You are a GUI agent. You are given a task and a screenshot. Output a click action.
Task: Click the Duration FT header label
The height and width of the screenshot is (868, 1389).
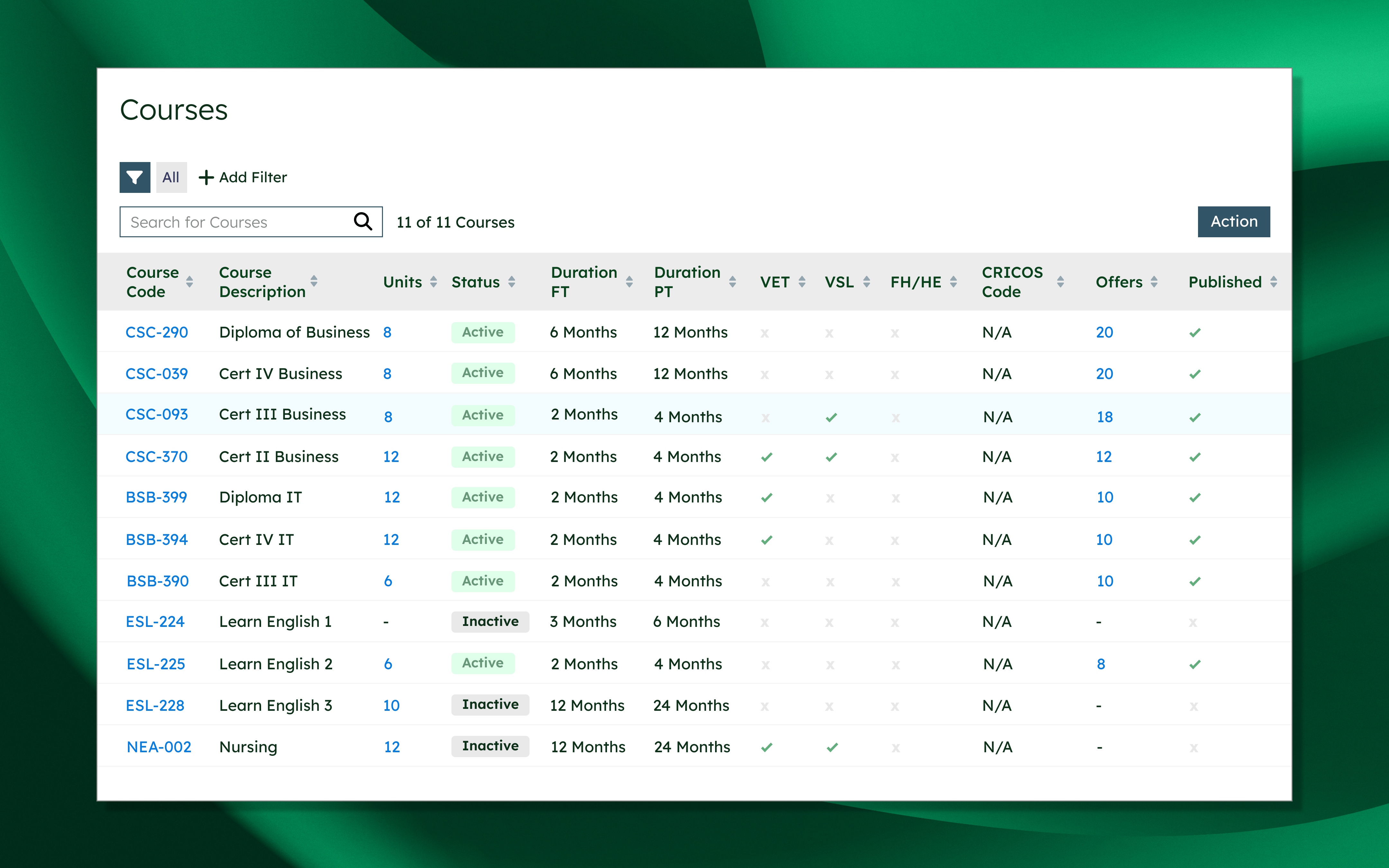[x=584, y=282]
